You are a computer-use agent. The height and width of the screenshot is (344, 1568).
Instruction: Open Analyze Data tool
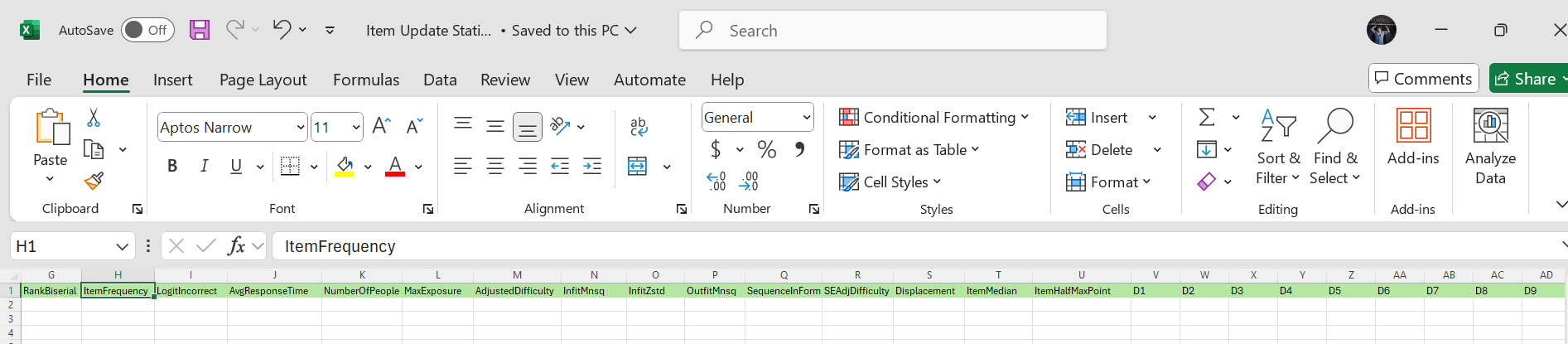(1489, 146)
